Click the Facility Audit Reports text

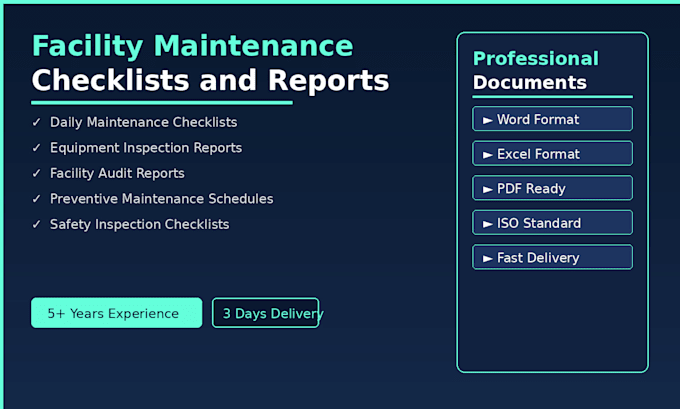[117, 173]
